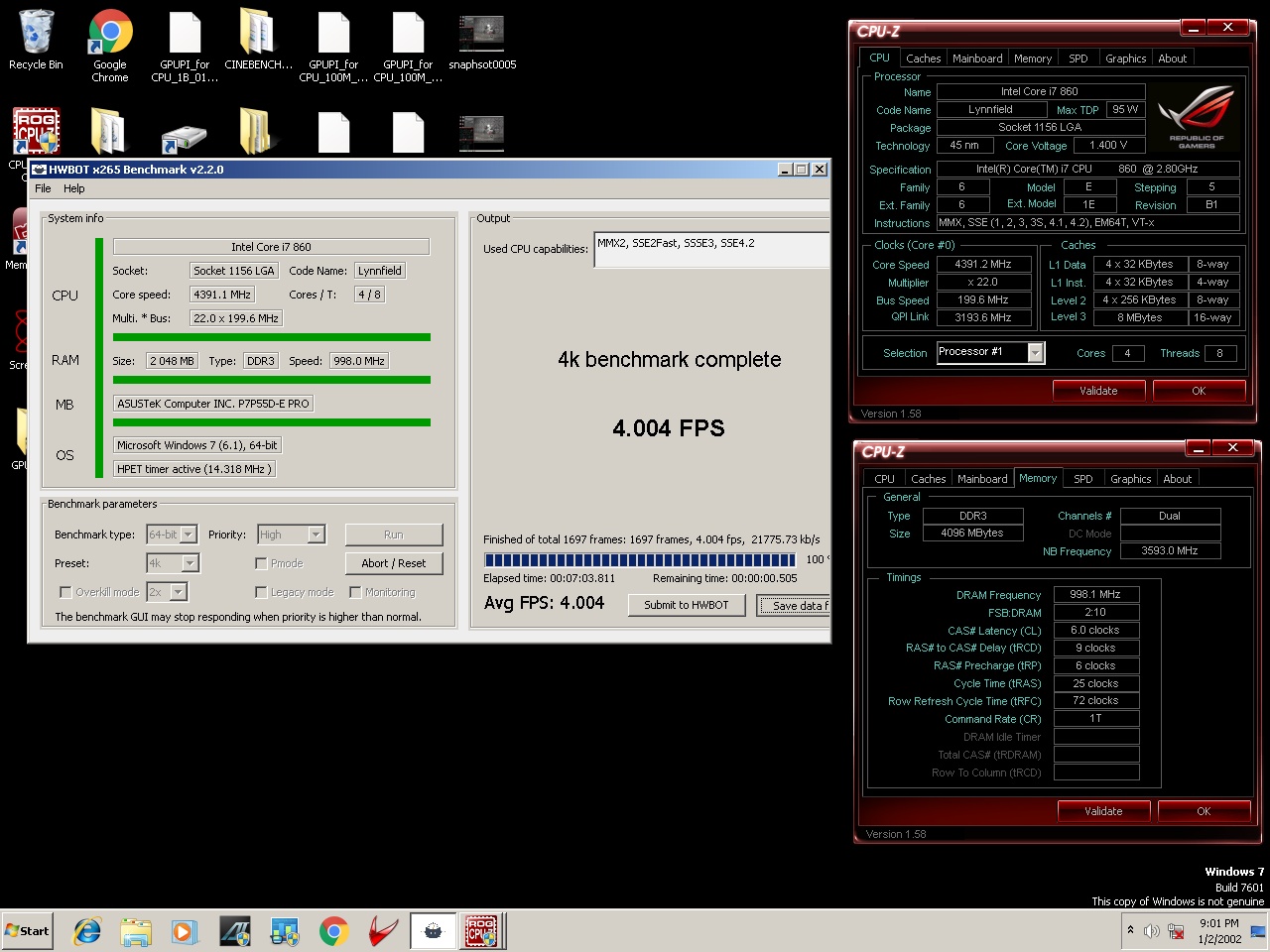This screenshot has width=1270, height=952.
Task: Click the Used CPU capabilities text box
Action: [711, 250]
